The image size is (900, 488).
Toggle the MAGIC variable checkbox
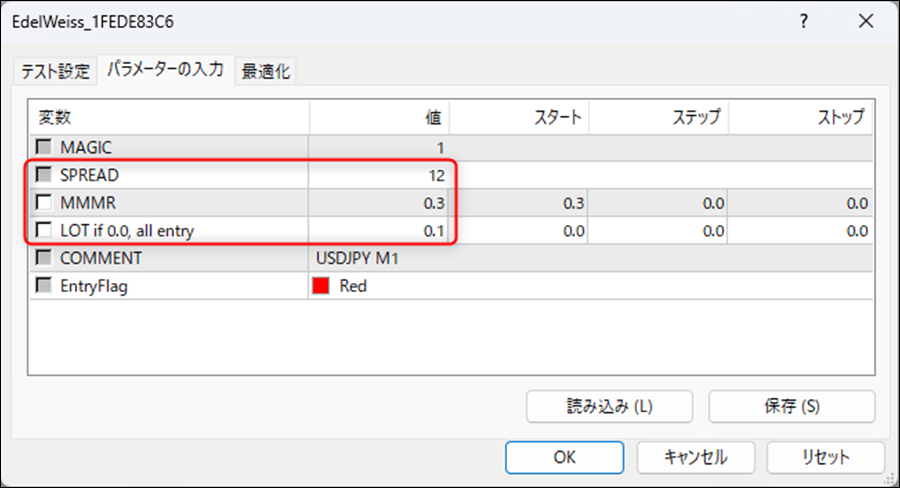(x=44, y=147)
